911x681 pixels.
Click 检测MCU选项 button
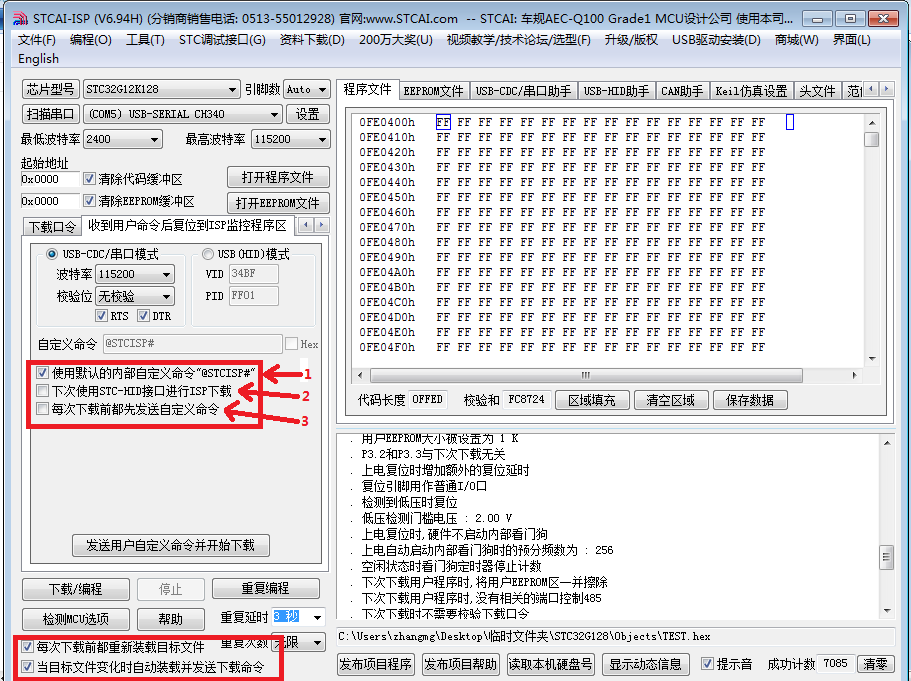76,619
